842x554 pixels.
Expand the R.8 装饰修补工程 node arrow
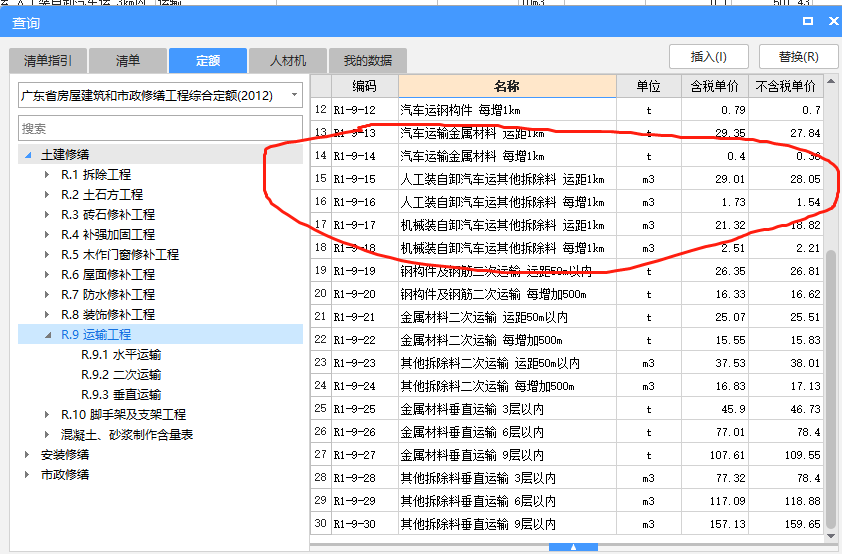pos(47,314)
